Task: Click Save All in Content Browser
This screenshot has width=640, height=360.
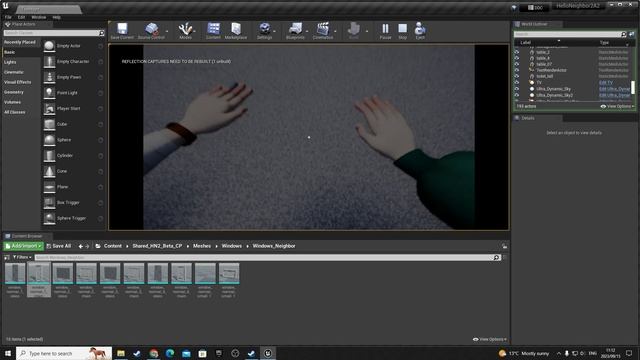Action: coord(59,246)
